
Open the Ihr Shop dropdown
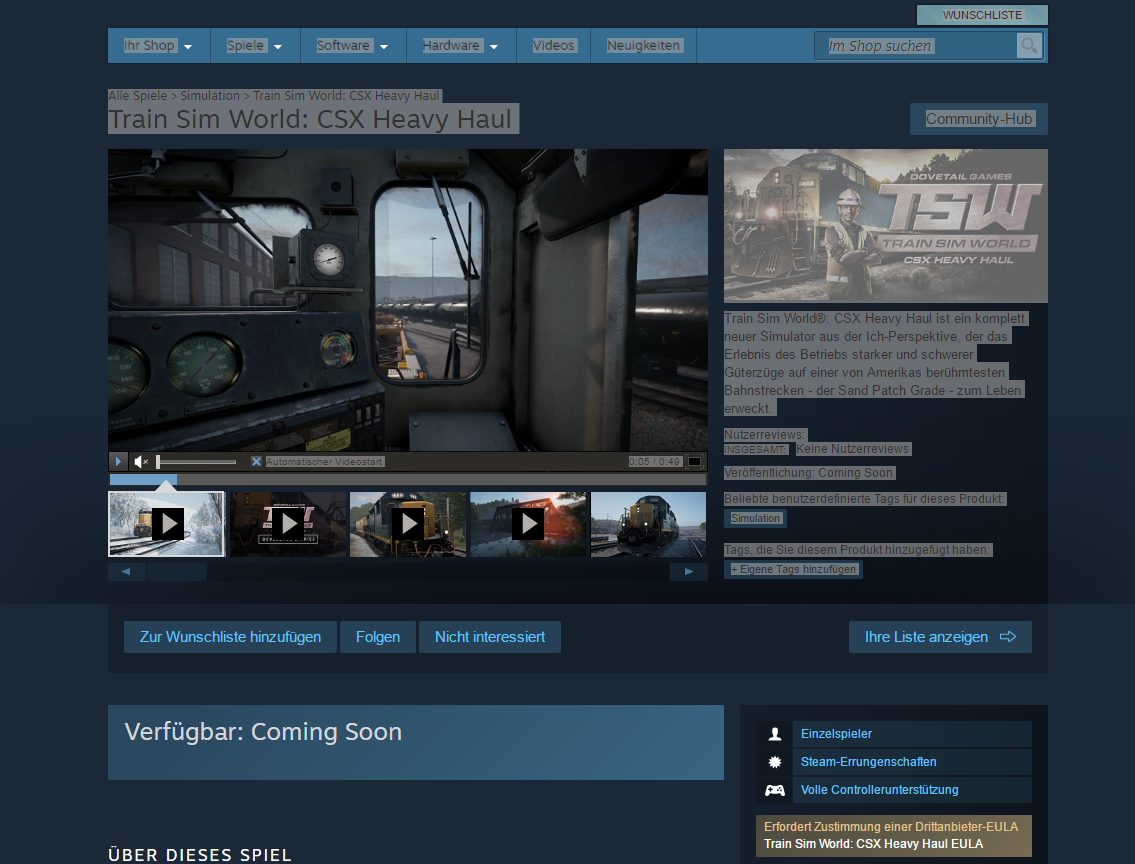(158, 46)
